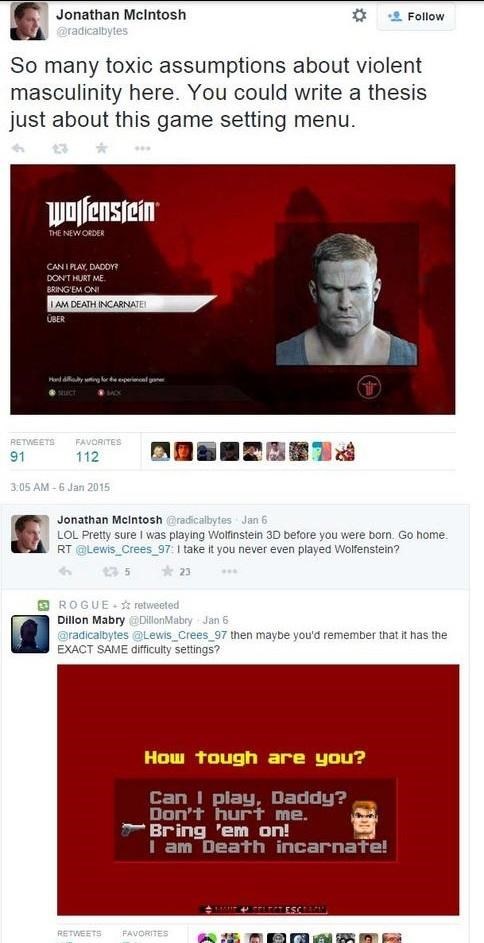Favorite the LOL tweet with 23 stars
The image size is (484, 943).
176,572
